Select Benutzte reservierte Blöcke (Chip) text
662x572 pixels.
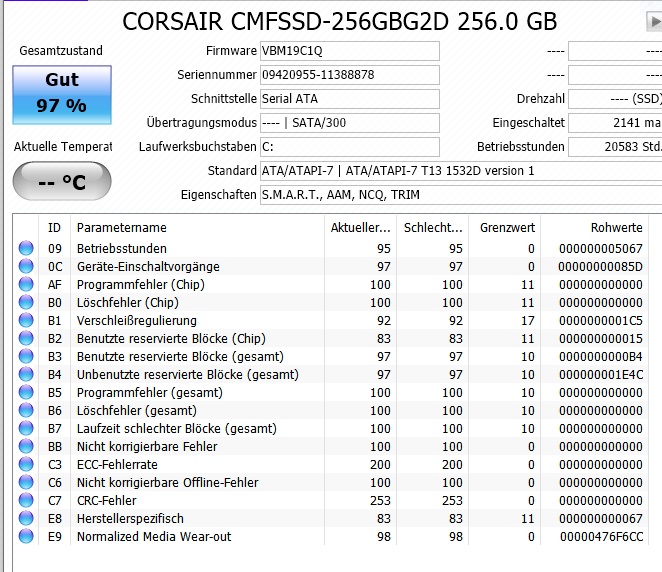pyautogui.click(x=171, y=339)
